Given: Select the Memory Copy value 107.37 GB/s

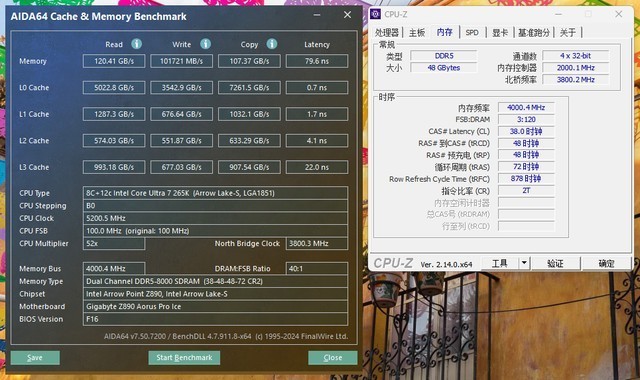Looking at the screenshot, I should 249,61.
